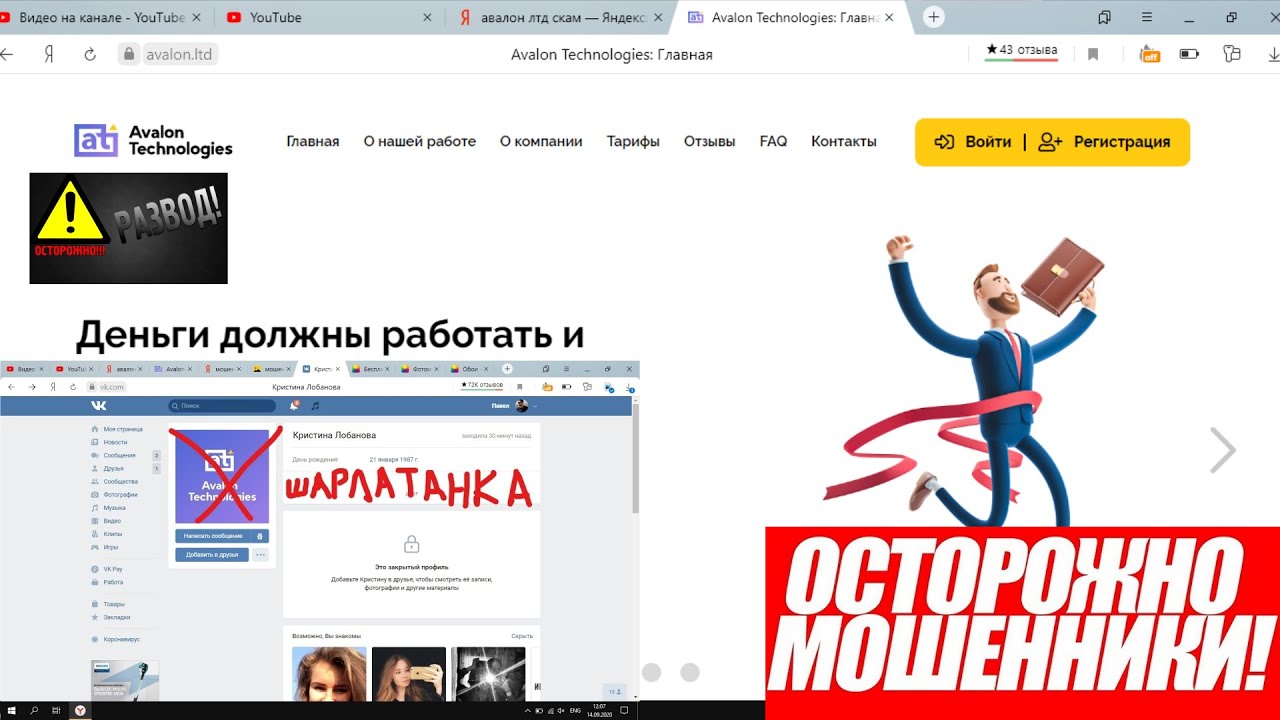This screenshot has width=1280, height=720.
Task: Reload the avalon.ltd page
Action: coord(90,54)
